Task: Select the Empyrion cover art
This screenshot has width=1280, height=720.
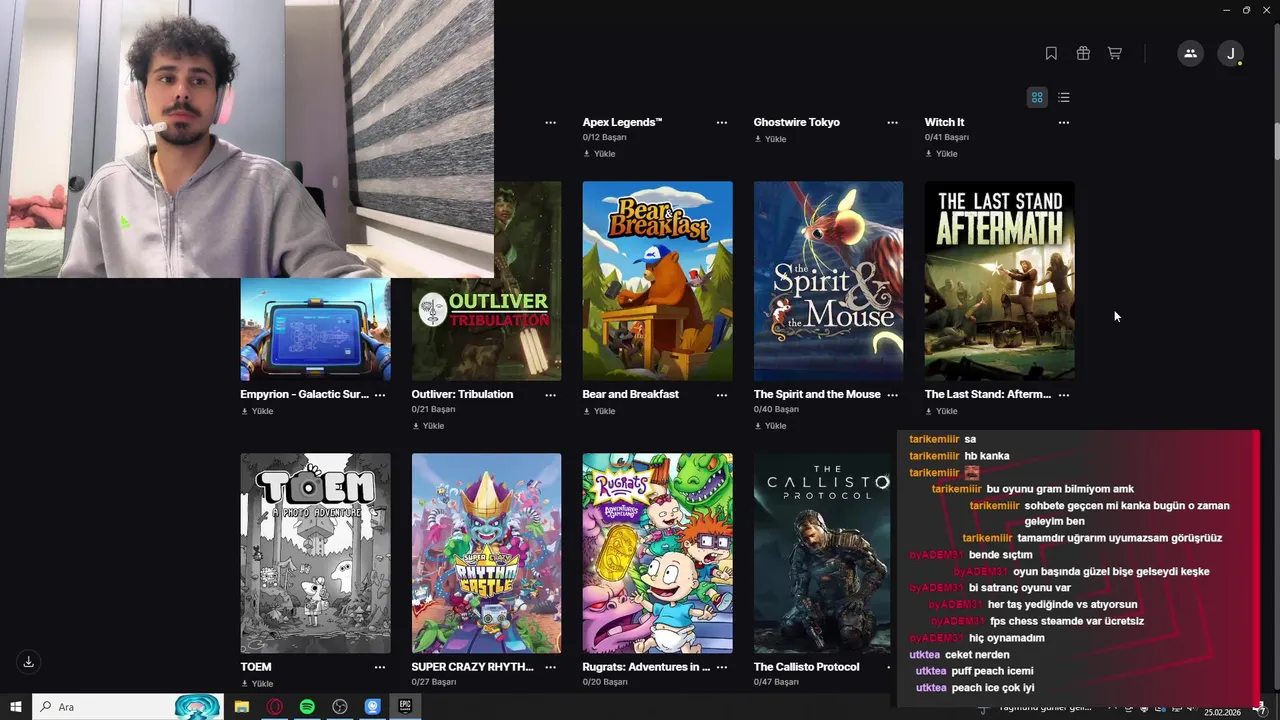Action: tap(315, 329)
